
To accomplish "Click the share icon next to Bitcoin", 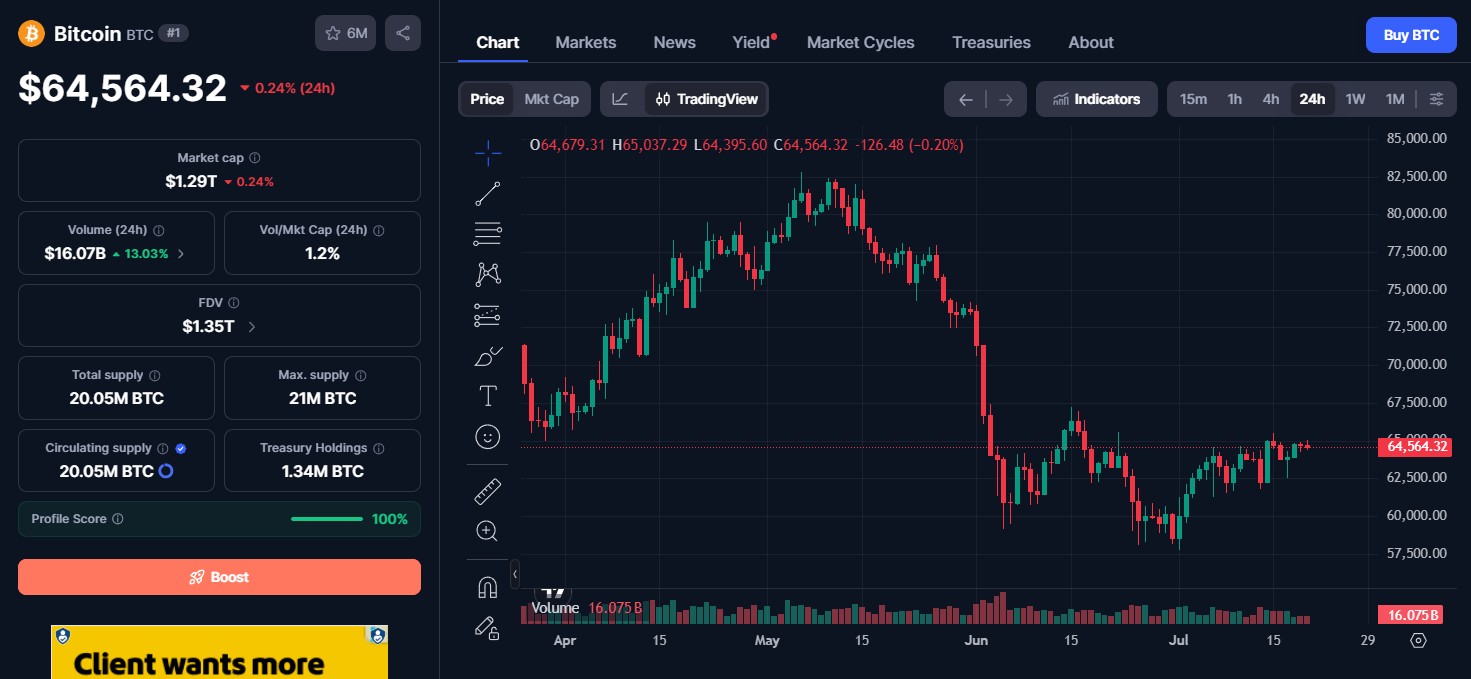I will pyautogui.click(x=403, y=33).
